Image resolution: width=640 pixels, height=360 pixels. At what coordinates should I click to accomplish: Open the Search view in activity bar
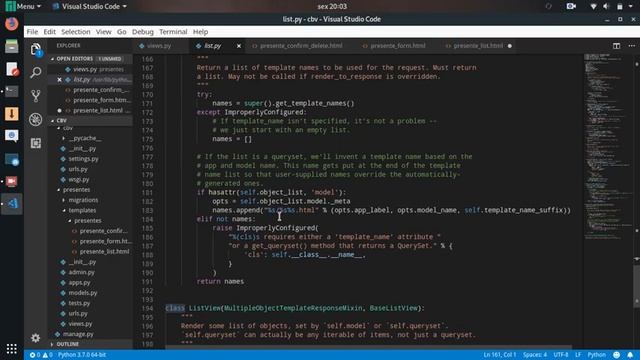pyautogui.click(x=36, y=73)
